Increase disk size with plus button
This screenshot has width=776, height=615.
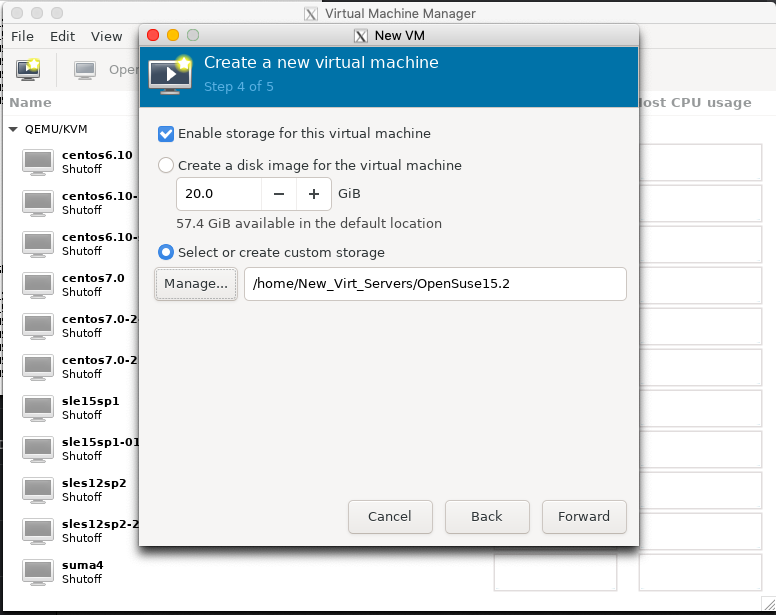coord(314,194)
